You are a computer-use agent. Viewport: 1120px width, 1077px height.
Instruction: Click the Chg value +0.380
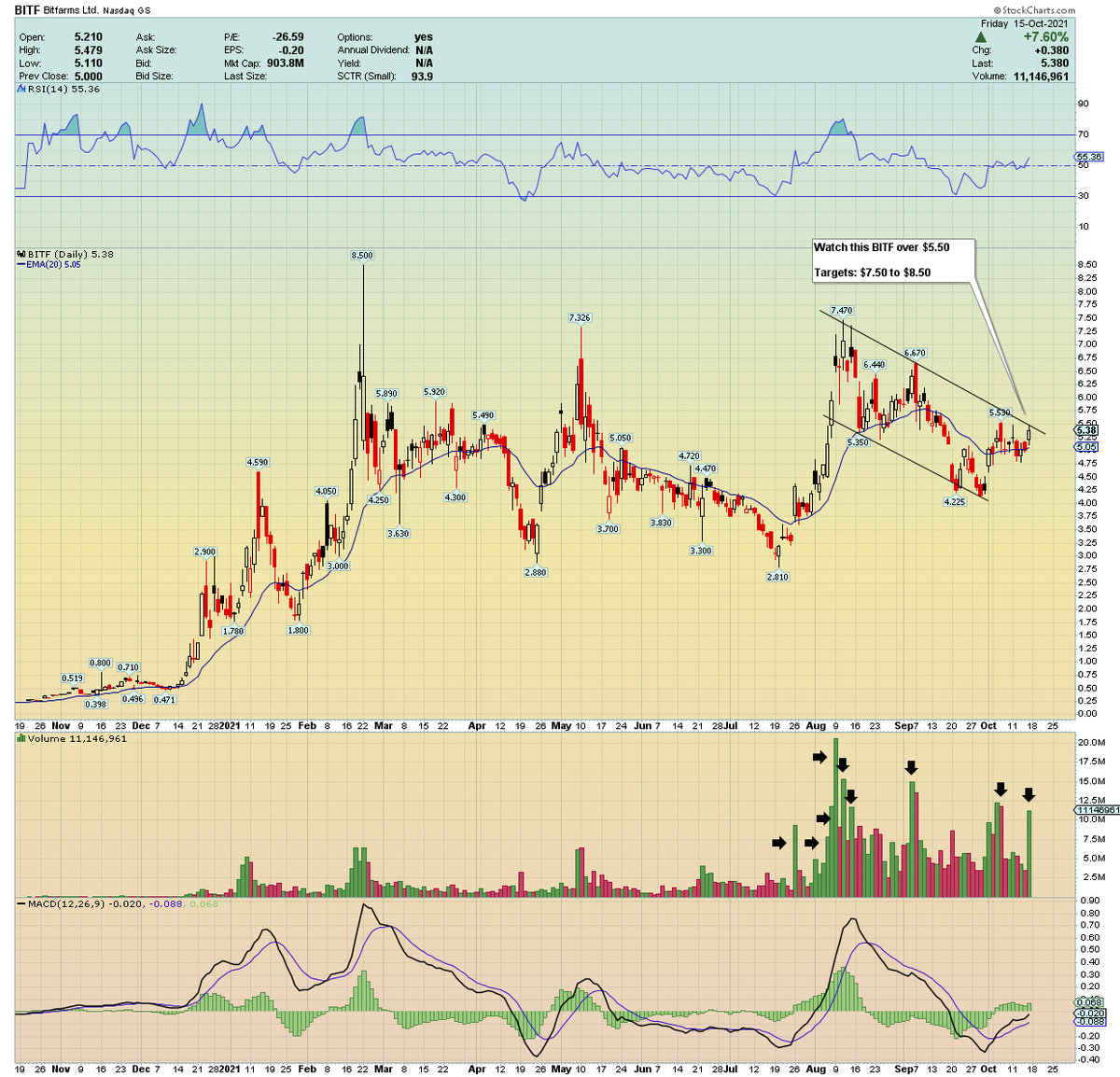pos(1052,50)
